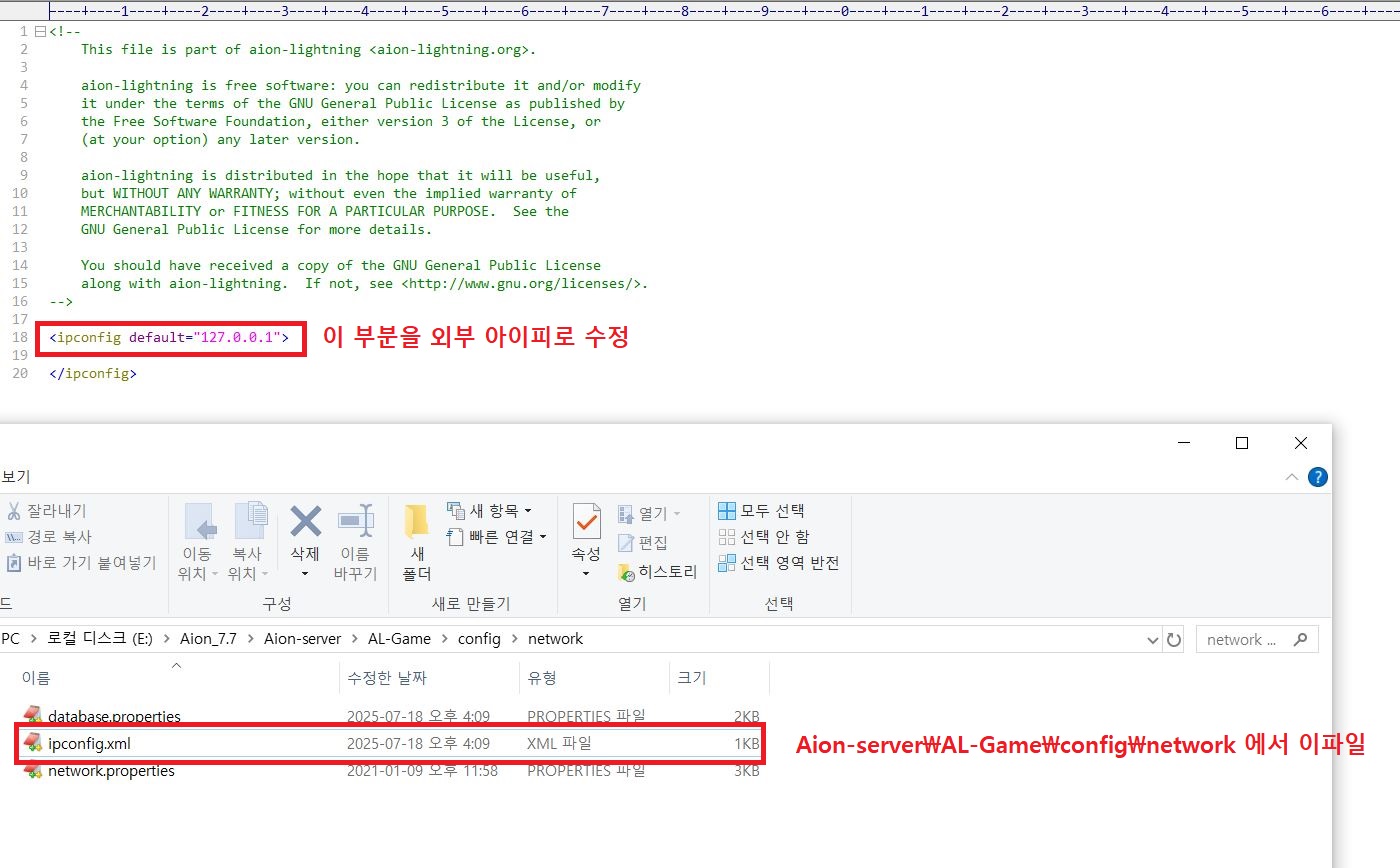The width and height of the screenshot is (1400, 868).
Task: Click the 2021-01-09 오후 11:58 date cell
Action: coord(422,771)
